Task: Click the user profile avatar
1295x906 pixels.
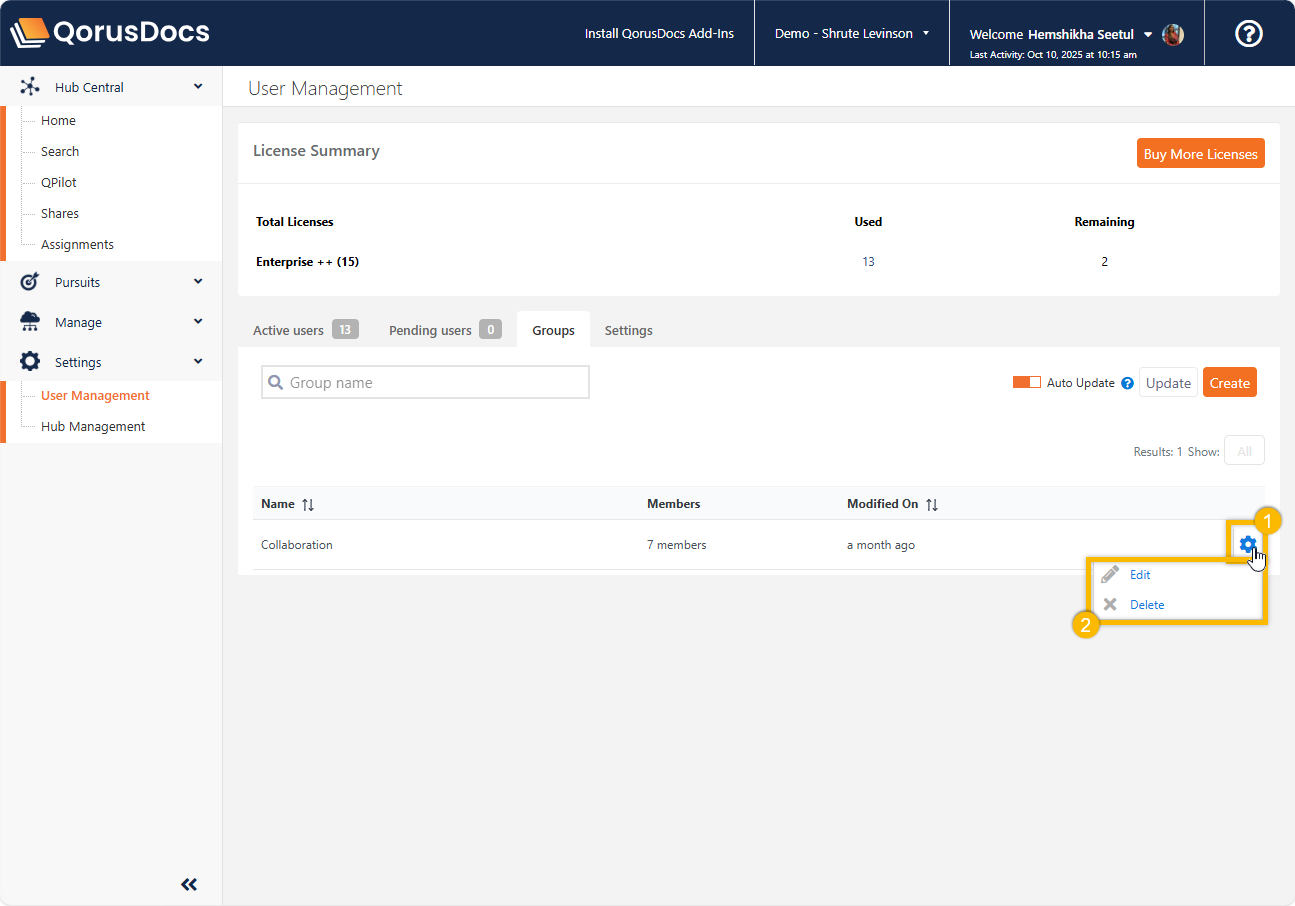Action: click(1173, 34)
